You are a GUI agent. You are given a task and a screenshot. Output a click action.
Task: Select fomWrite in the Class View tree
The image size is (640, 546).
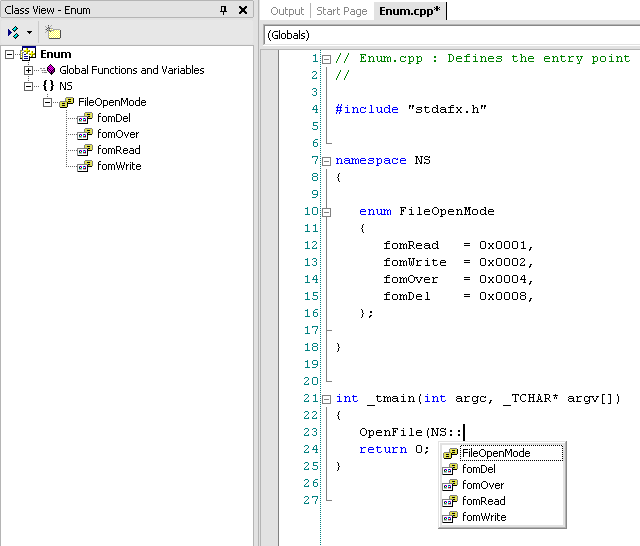[118, 166]
